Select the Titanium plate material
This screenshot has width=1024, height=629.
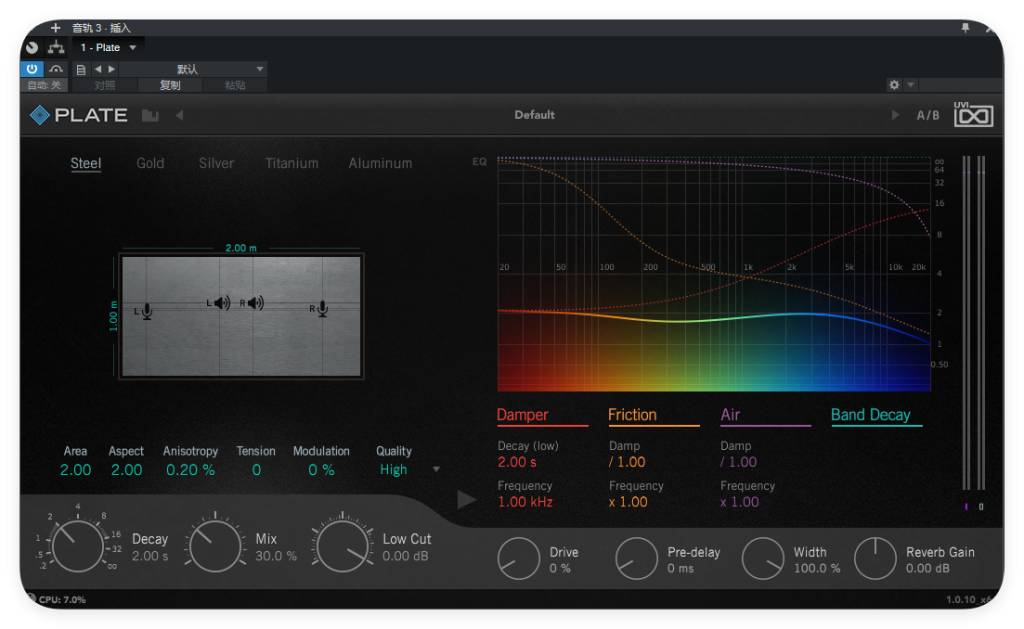(291, 163)
